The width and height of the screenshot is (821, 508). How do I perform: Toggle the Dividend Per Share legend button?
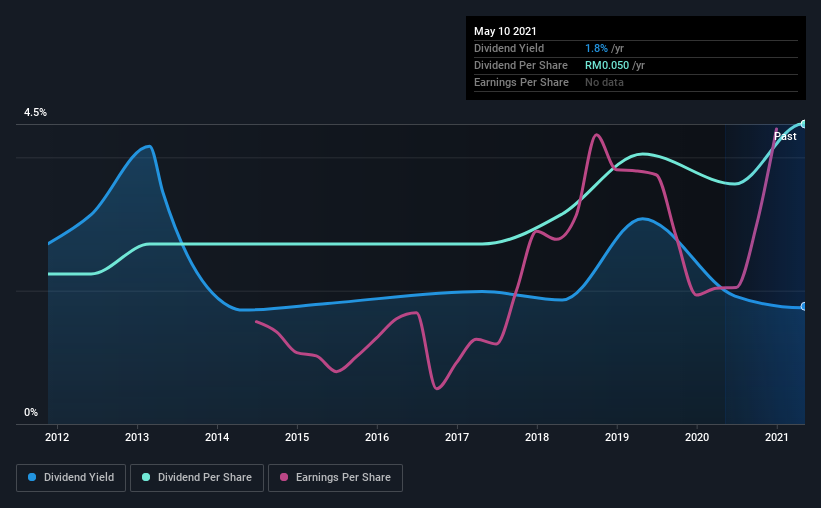(x=197, y=478)
